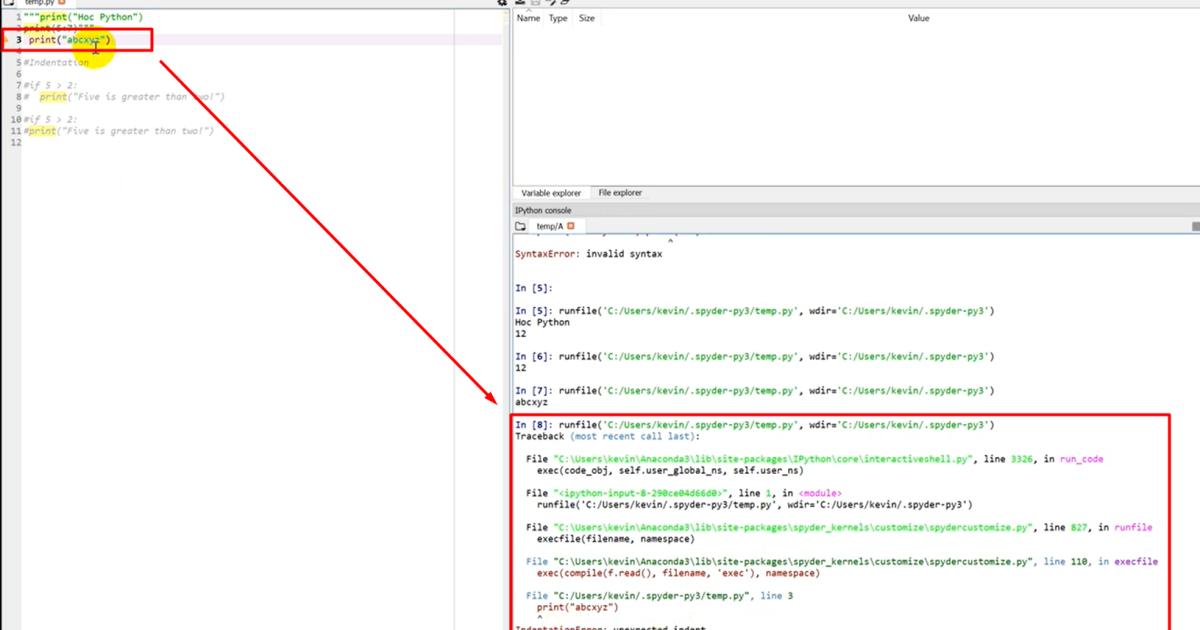Open temp.py line 3 traceback link
The width and height of the screenshot is (1200, 630).
tap(651, 596)
